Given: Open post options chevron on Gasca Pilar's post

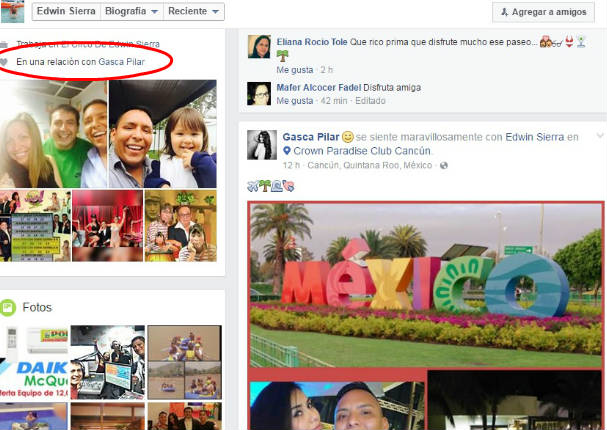Looking at the screenshot, I should [599, 136].
